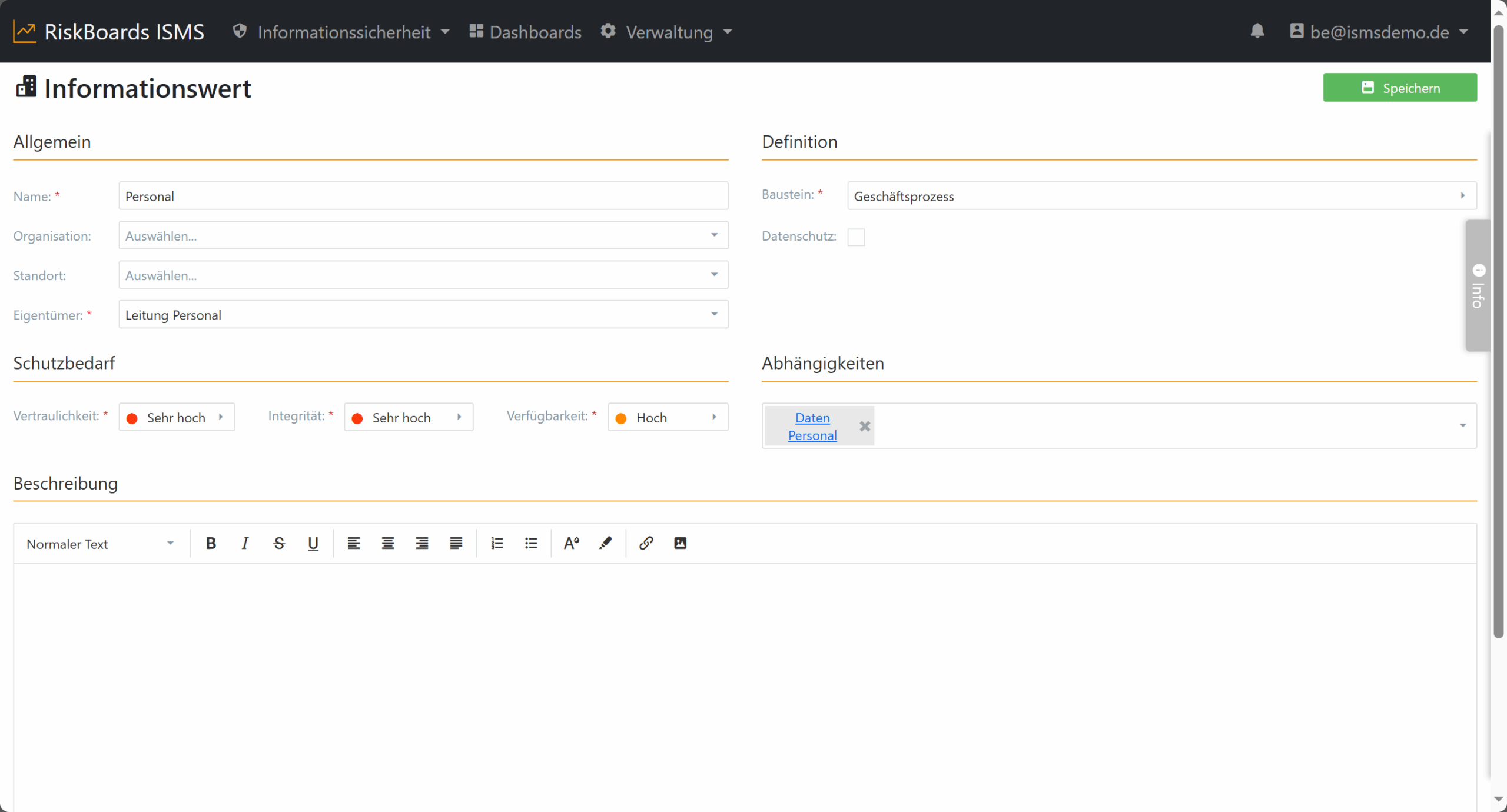The width and height of the screenshot is (1507, 812).
Task: Open the Info side tab
Action: pyautogui.click(x=1478, y=286)
